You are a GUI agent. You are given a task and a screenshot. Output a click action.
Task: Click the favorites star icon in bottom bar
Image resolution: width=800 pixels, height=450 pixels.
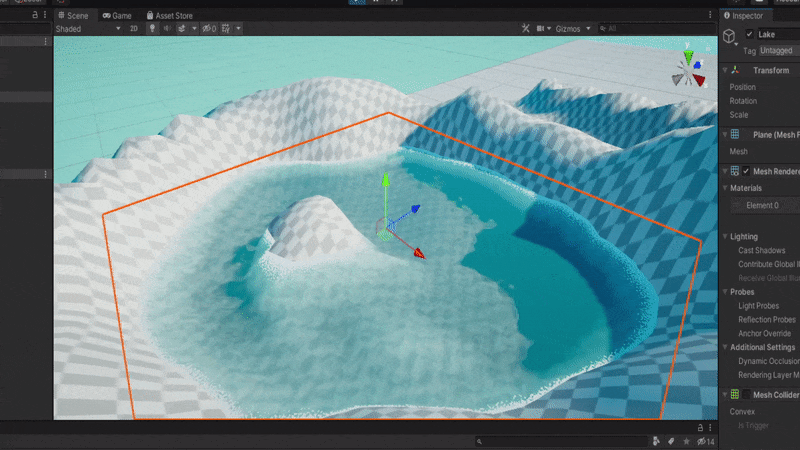(685, 441)
